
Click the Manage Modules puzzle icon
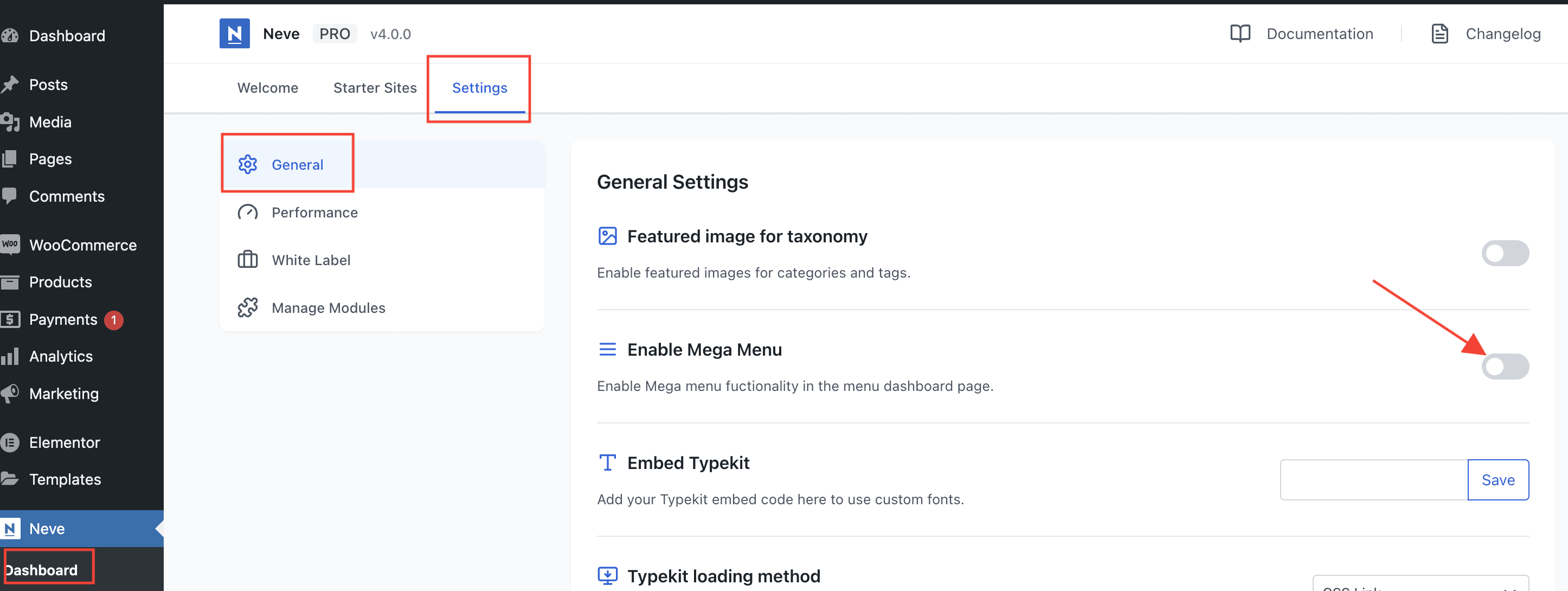click(x=248, y=307)
